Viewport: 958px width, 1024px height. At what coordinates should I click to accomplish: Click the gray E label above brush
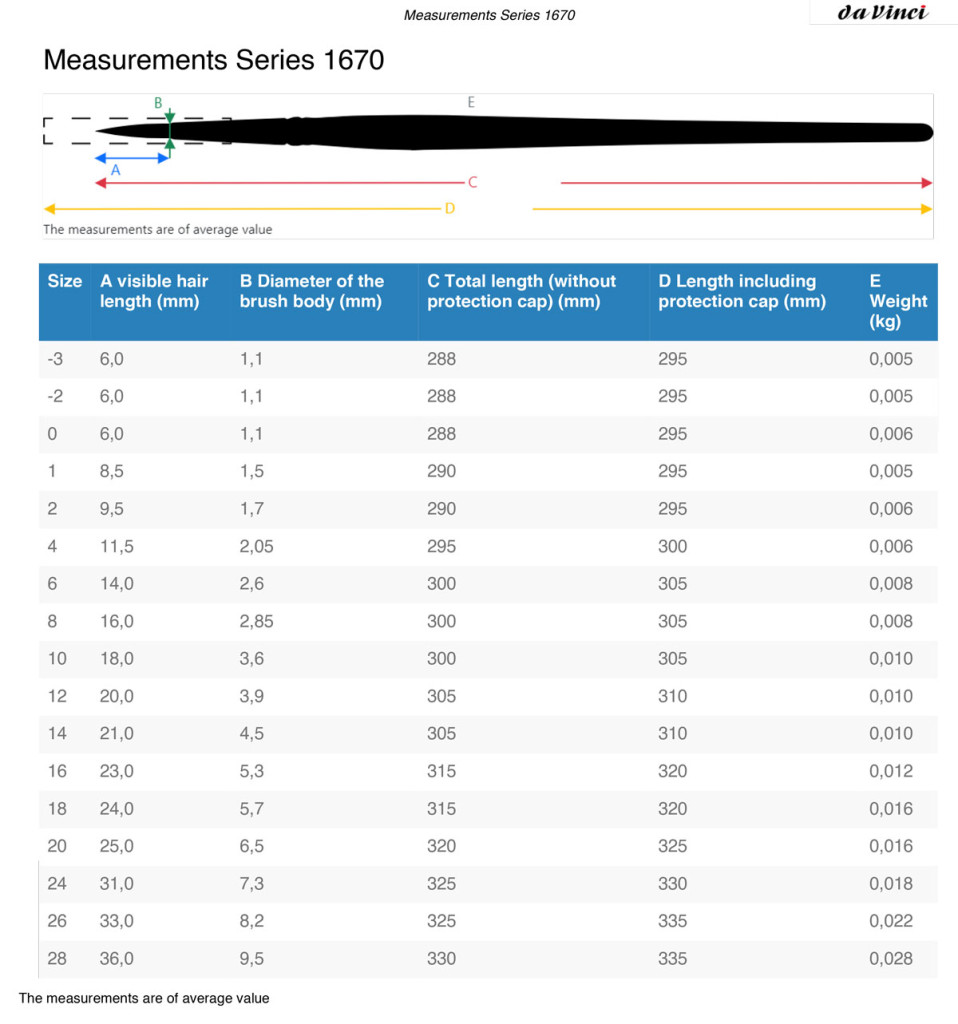tap(470, 102)
